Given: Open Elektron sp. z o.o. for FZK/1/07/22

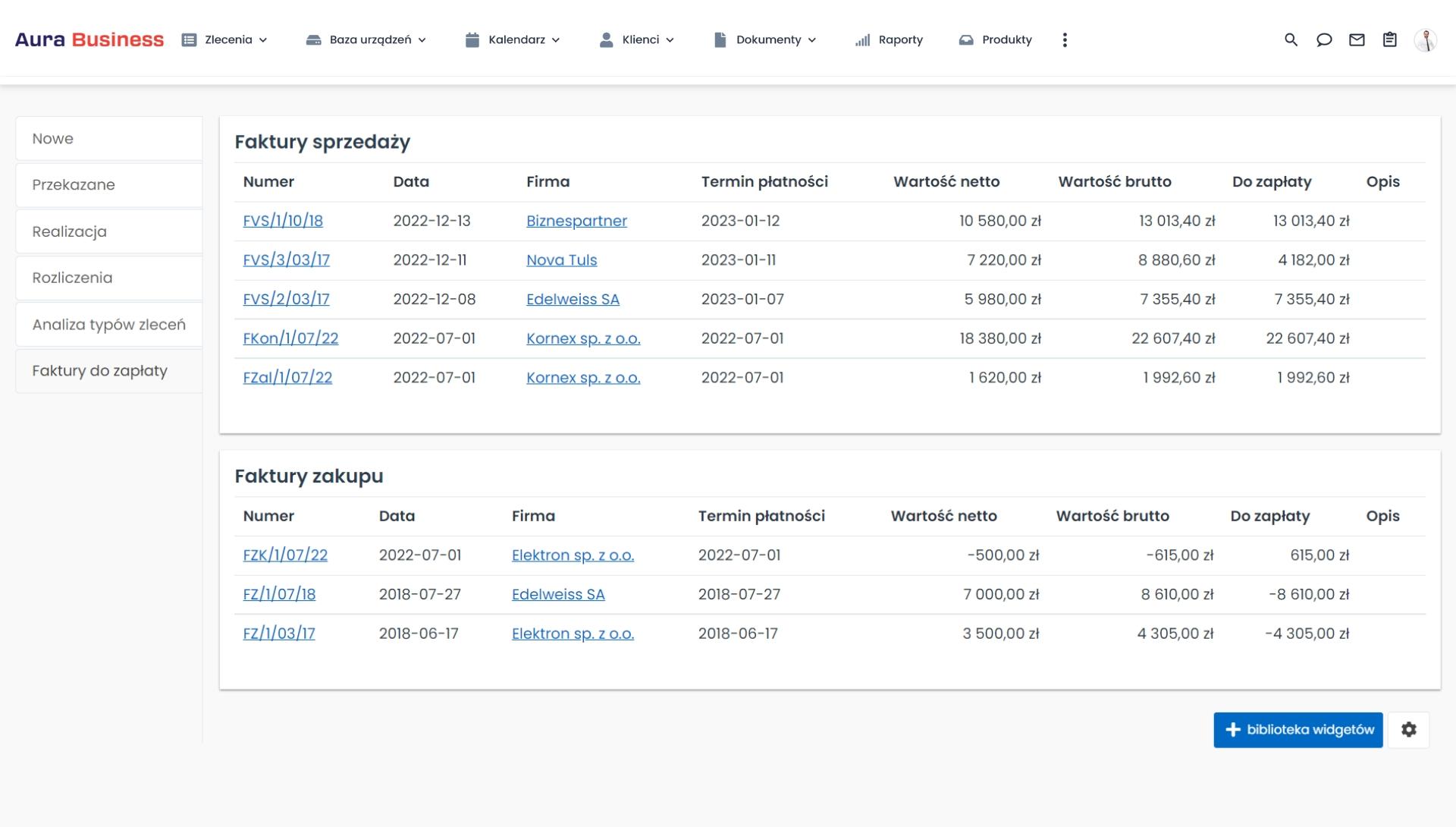Looking at the screenshot, I should (573, 555).
